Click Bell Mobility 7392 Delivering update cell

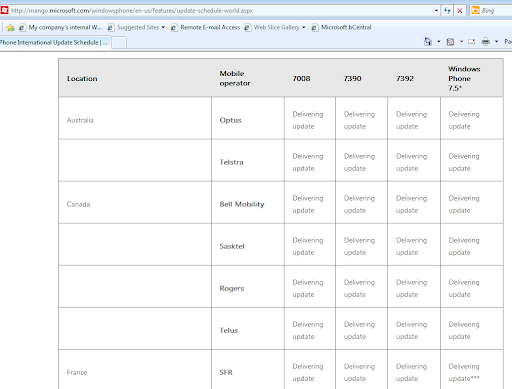tap(414, 202)
